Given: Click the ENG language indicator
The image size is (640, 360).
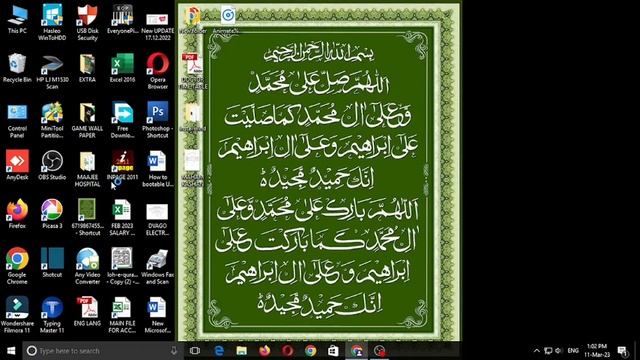Looking at the screenshot, I should [573, 351].
